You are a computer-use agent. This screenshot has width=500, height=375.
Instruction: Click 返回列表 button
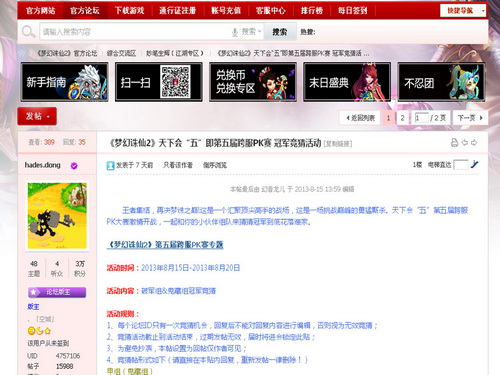[360, 118]
